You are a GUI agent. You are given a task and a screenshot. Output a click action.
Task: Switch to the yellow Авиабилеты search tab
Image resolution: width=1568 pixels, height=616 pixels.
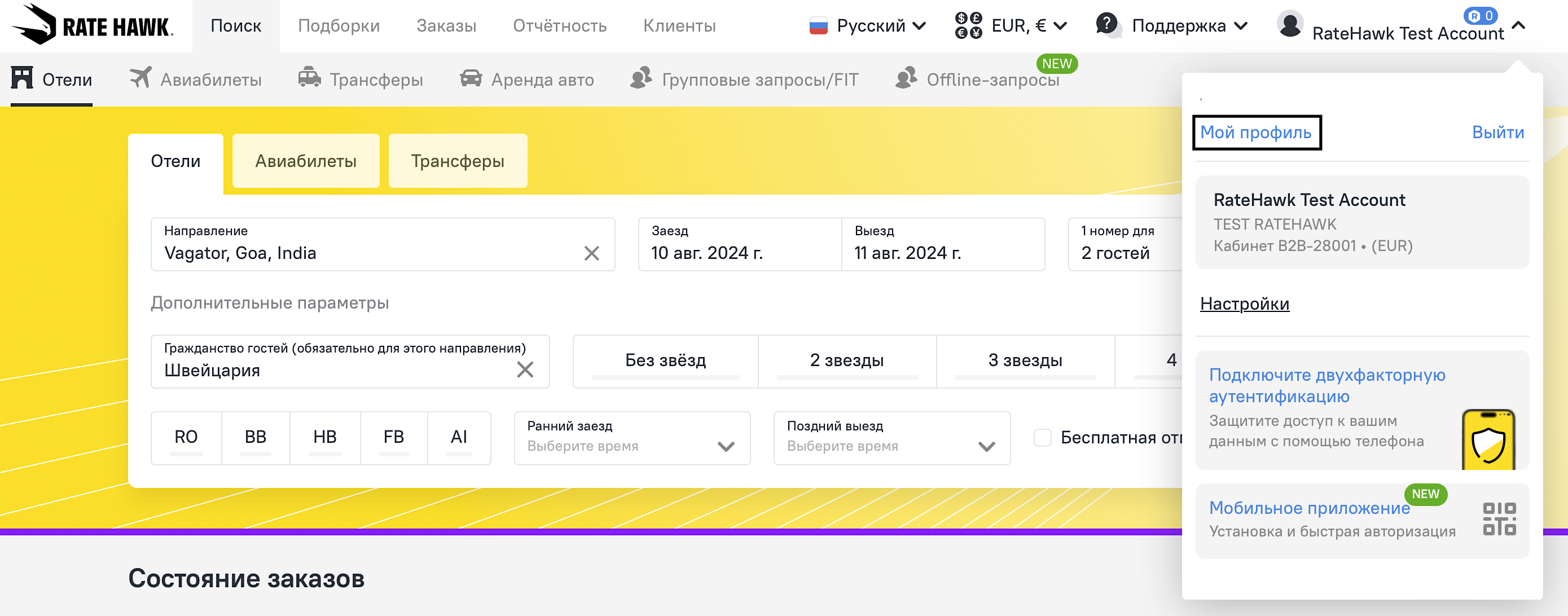tap(306, 161)
